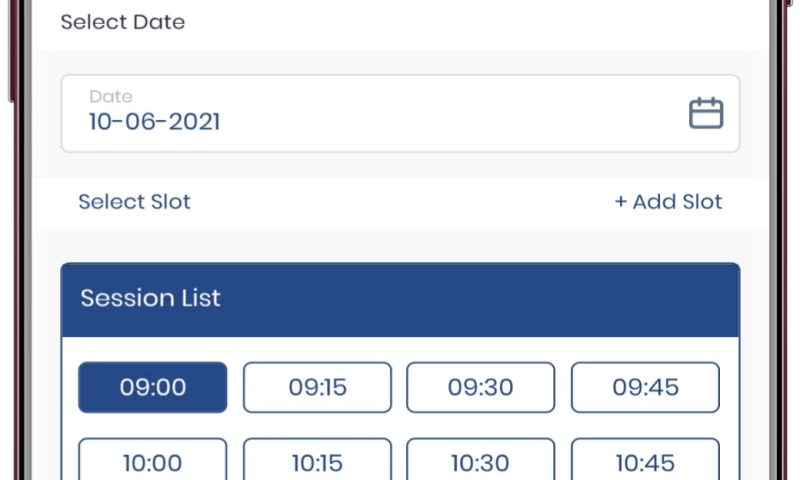Select the 09:45 session slot
The image size is (800, 480).
point(645,387)
